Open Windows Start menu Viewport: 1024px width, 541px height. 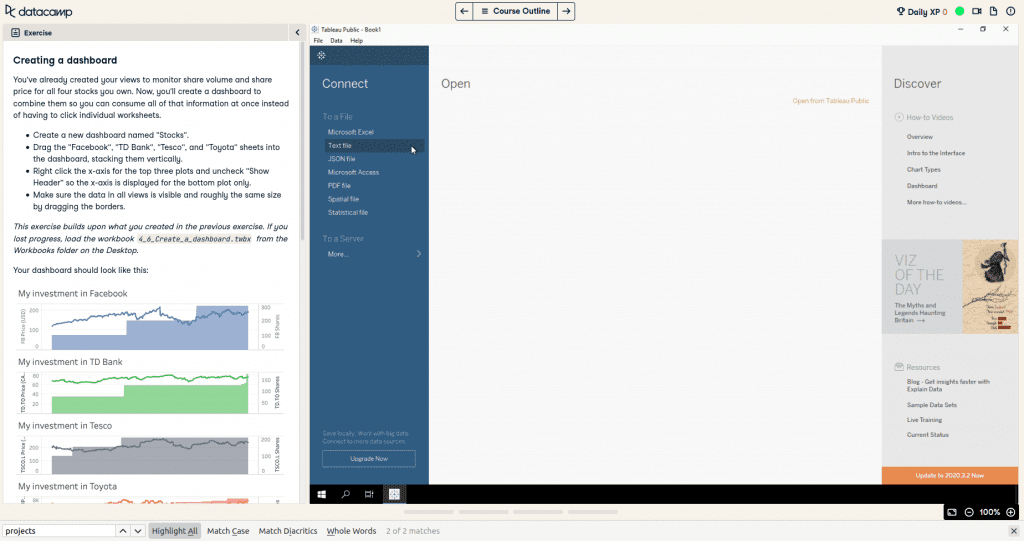point(321,495)
